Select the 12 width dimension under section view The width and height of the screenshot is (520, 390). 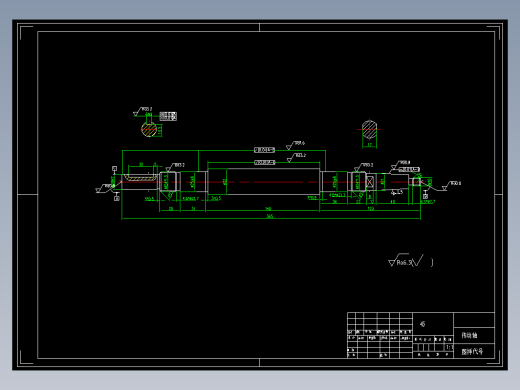click(x=369, y=145)
